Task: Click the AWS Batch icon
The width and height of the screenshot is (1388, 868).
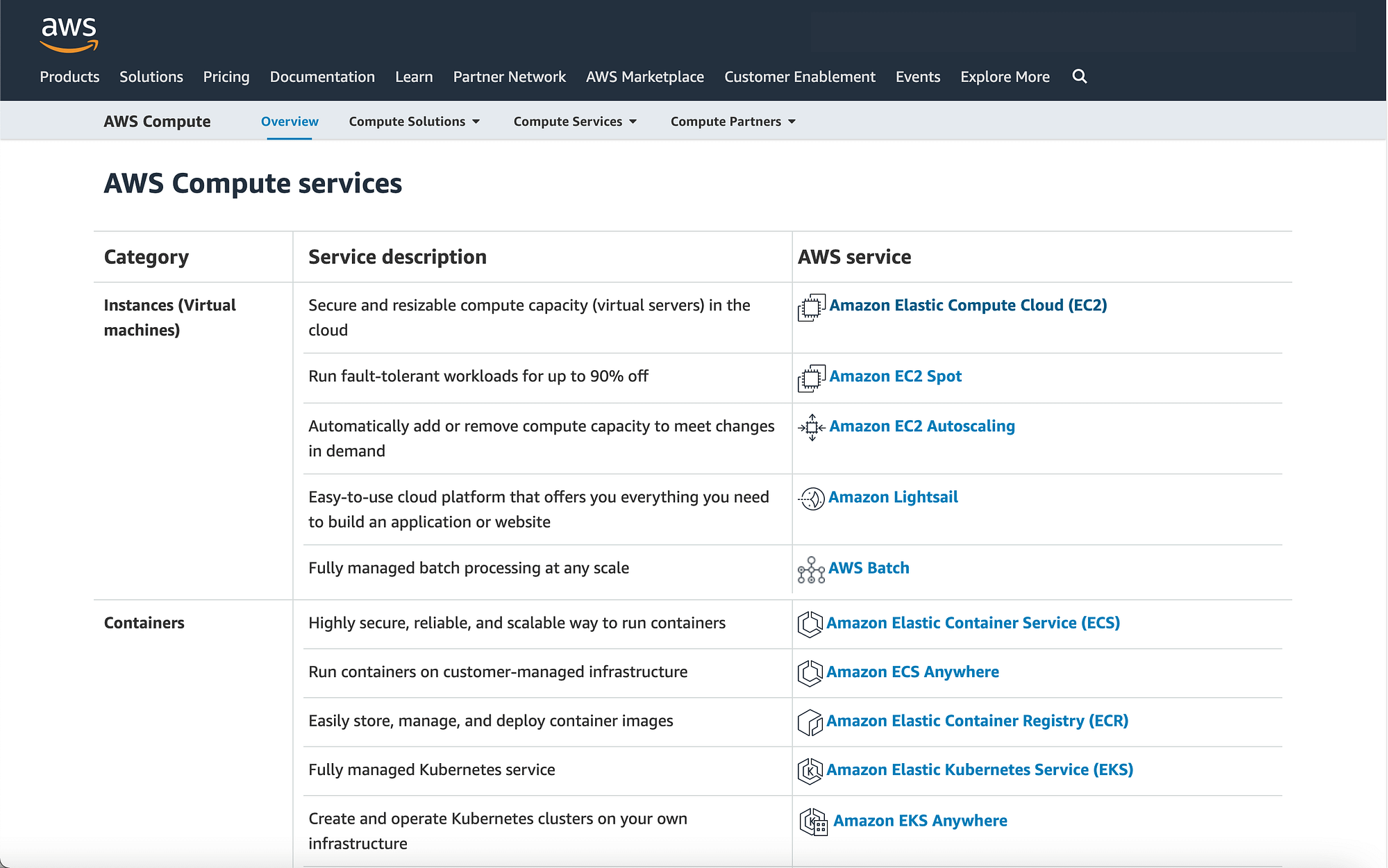Action: pos(811,570)
